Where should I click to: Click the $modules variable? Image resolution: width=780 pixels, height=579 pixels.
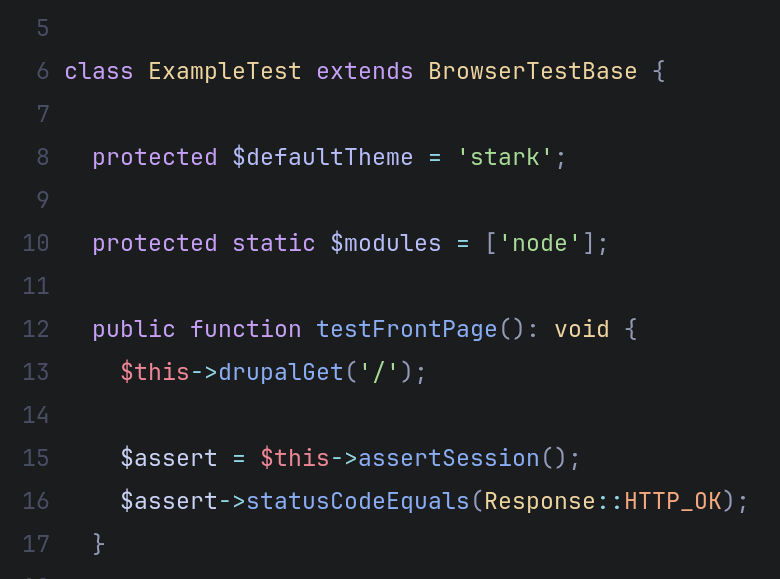(385, 244)
